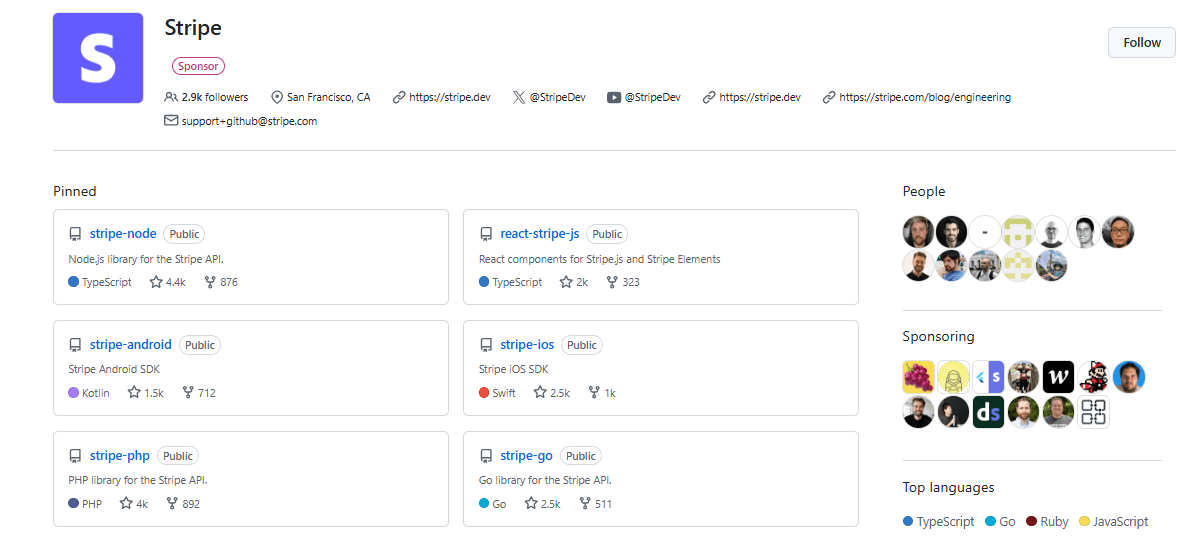Click the Kotlin purple language dot
The height and width of the screenshot is (537, 1200).
[x=73, y=393]
